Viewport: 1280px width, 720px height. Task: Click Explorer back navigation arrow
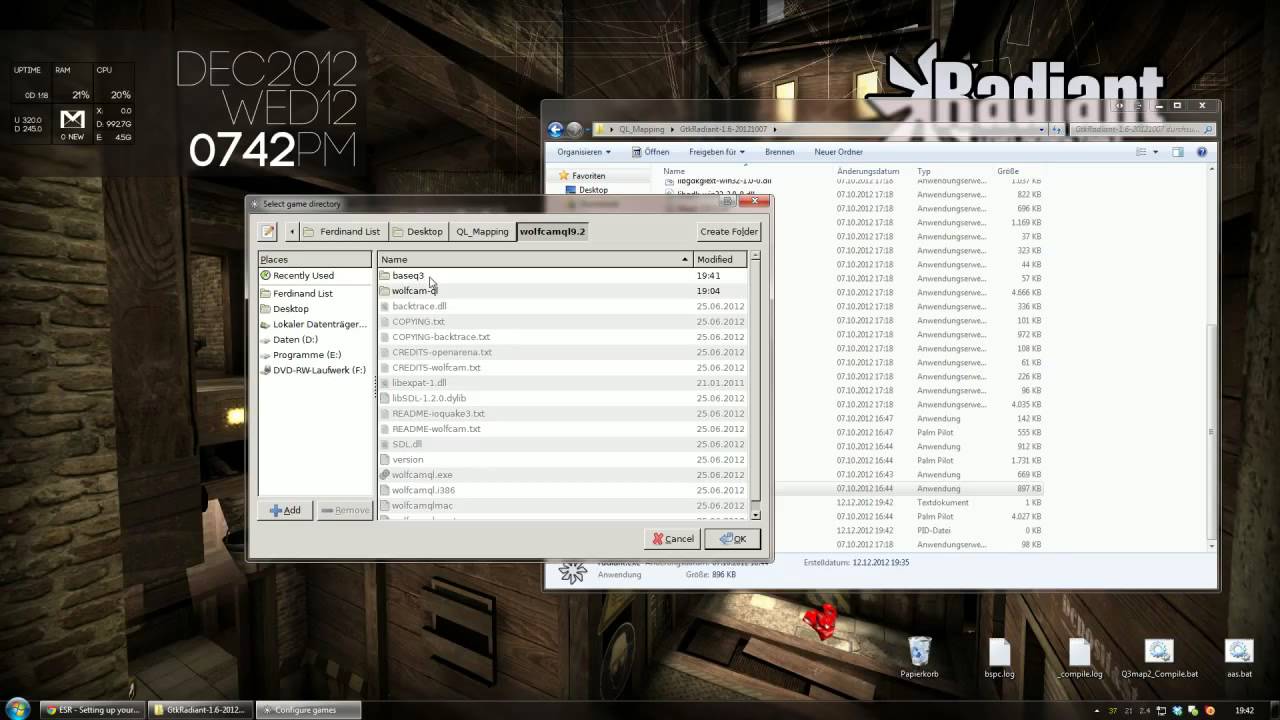(556, 129)
